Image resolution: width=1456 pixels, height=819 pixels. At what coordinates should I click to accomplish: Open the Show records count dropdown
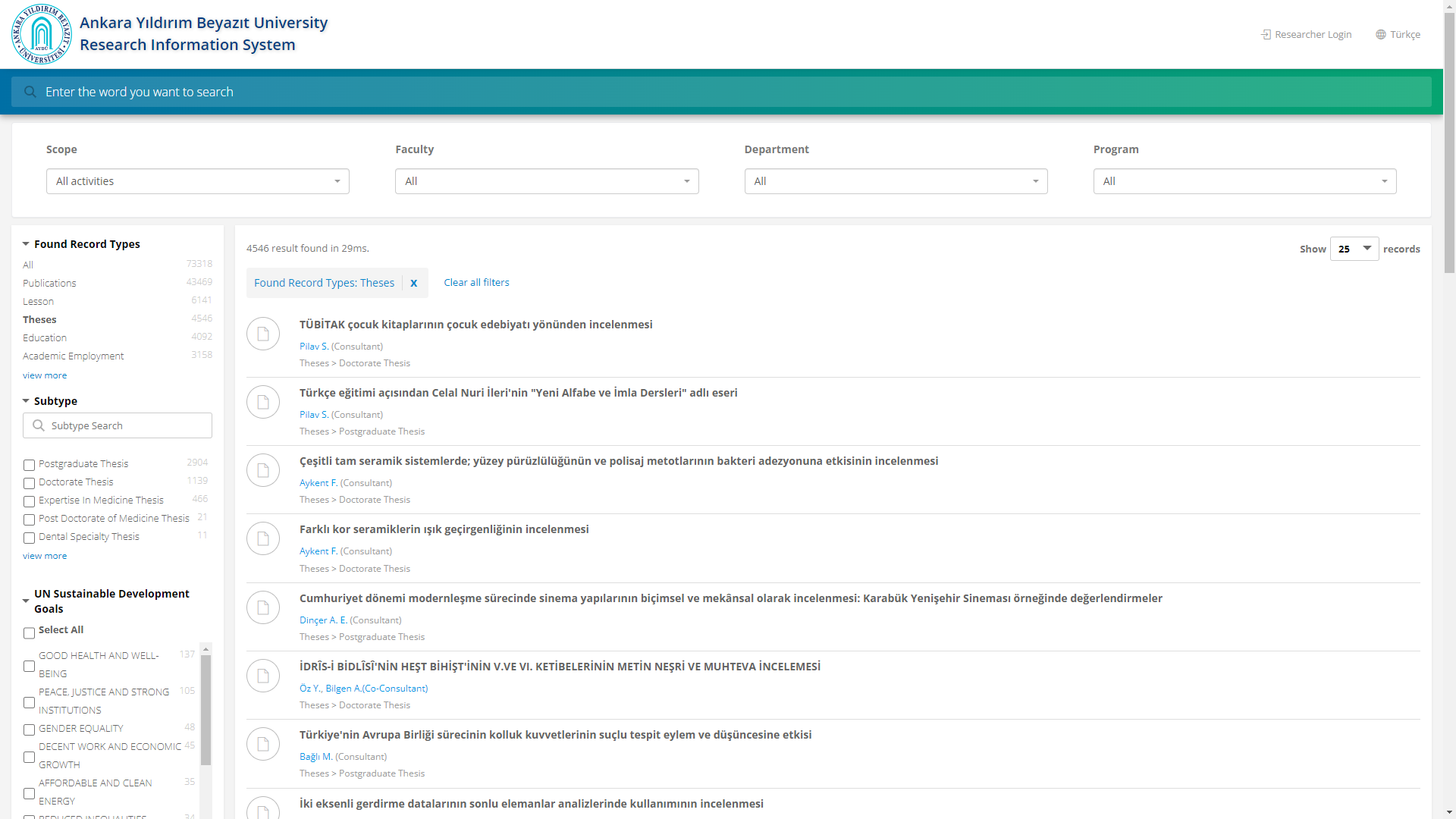click(1354, 249)
